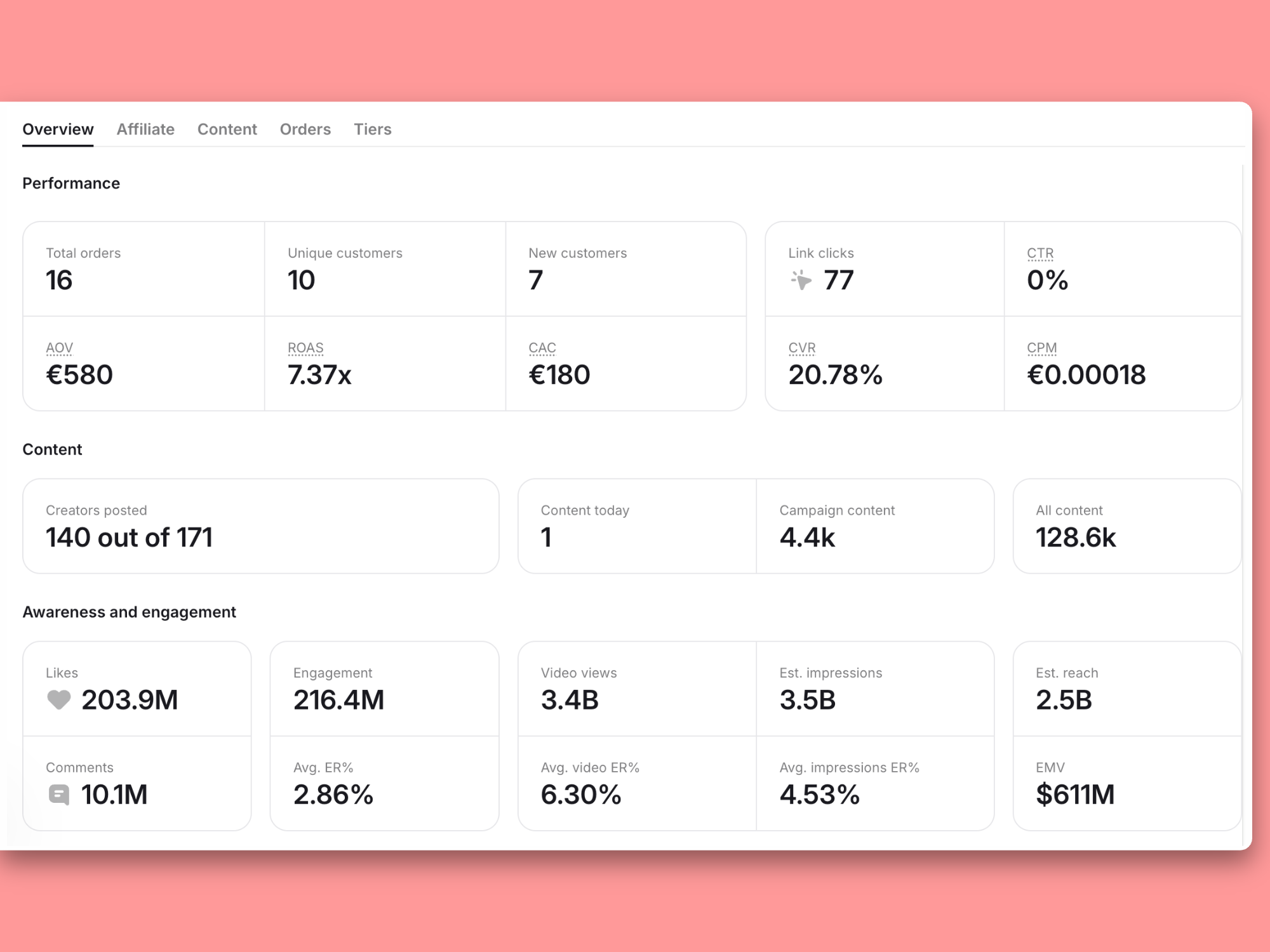Click the Creators posted label
This screenshot has width=1270, height=952.
(x=97, y=510)
